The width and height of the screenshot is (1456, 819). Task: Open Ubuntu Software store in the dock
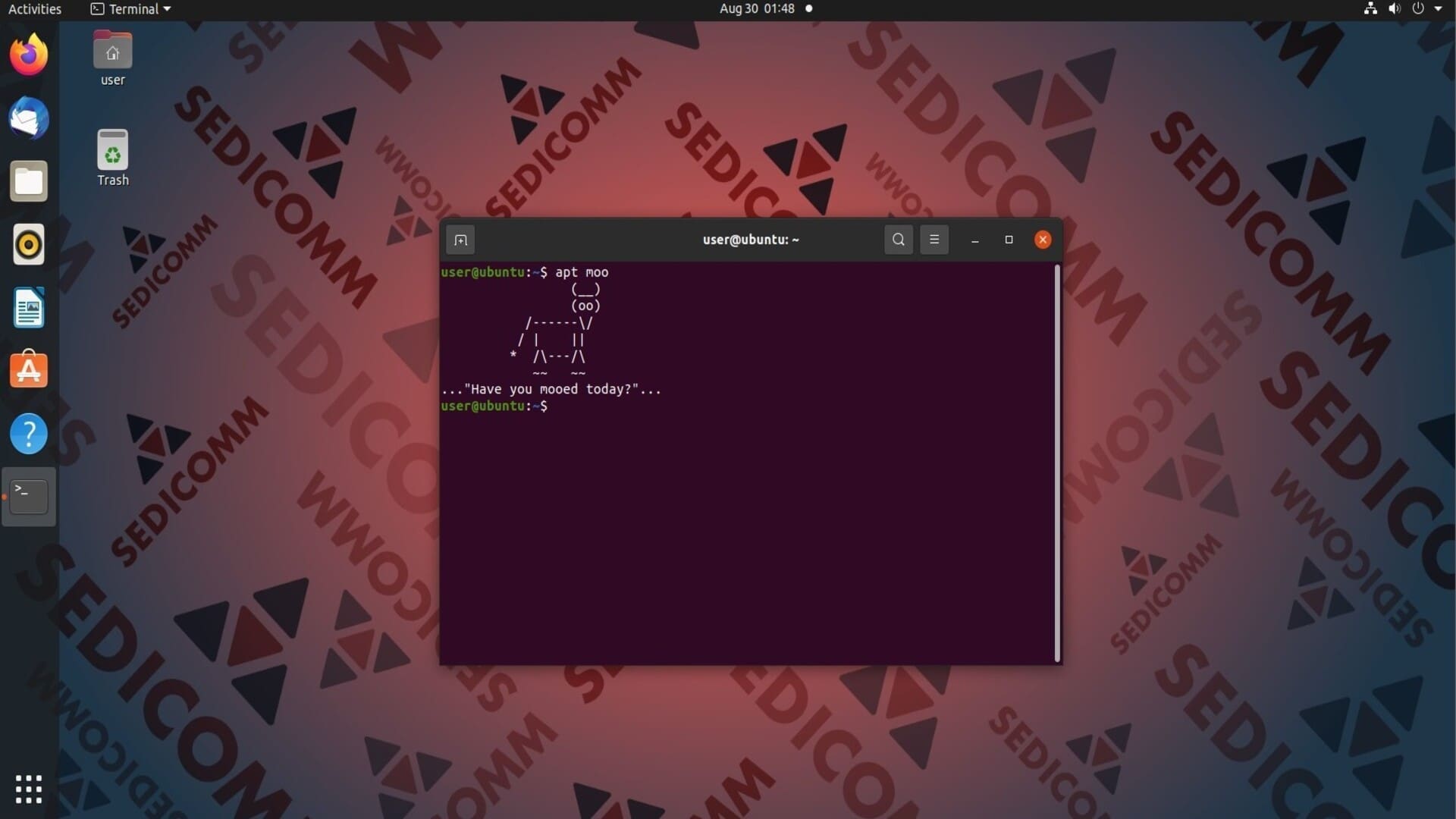pyautogui.click(x=29, y=370)
